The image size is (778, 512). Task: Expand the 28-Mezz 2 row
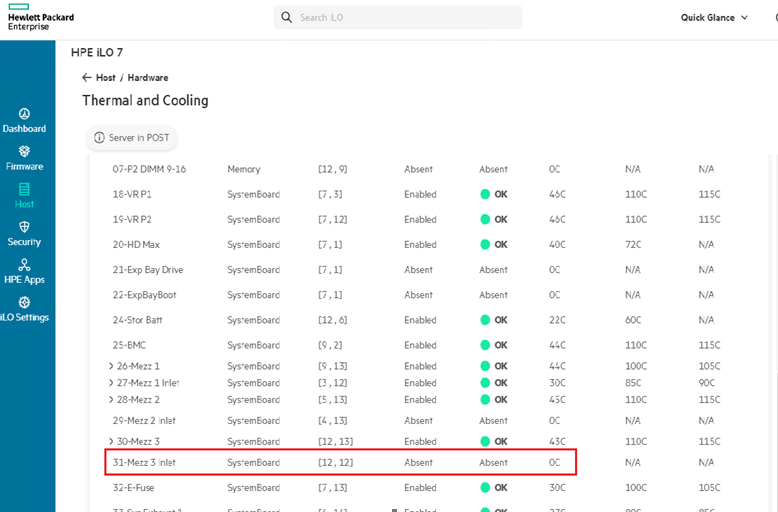coord(111,399)
